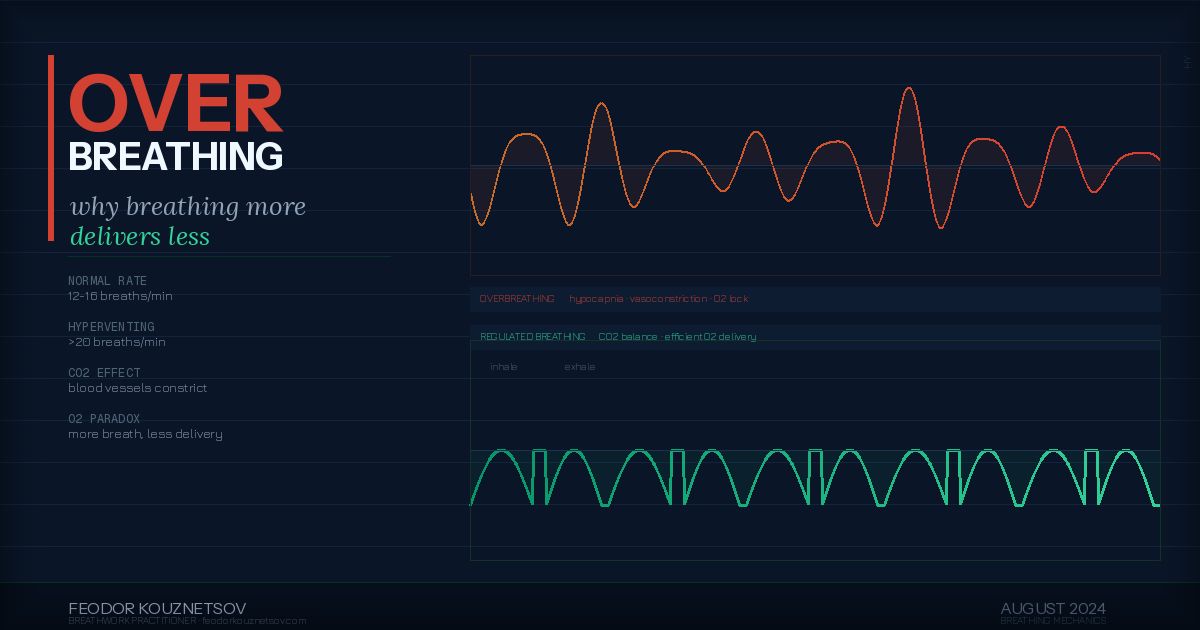1200x630 pixels.
Task: Click the white BREATHING title text
Action: tap(175, 157)
